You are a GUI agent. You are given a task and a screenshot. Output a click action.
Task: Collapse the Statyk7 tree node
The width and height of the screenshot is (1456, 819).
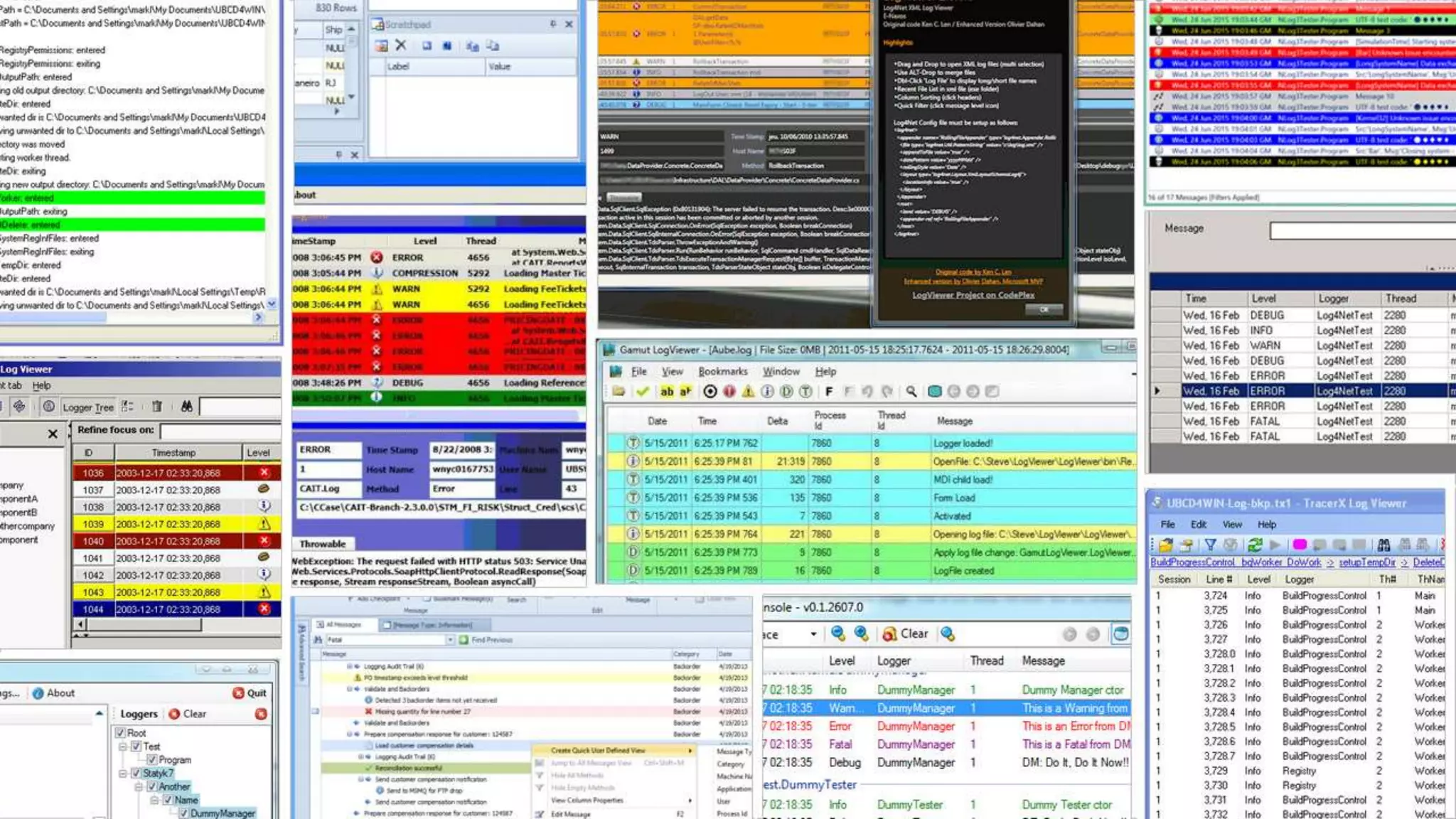tap(123, 773)
